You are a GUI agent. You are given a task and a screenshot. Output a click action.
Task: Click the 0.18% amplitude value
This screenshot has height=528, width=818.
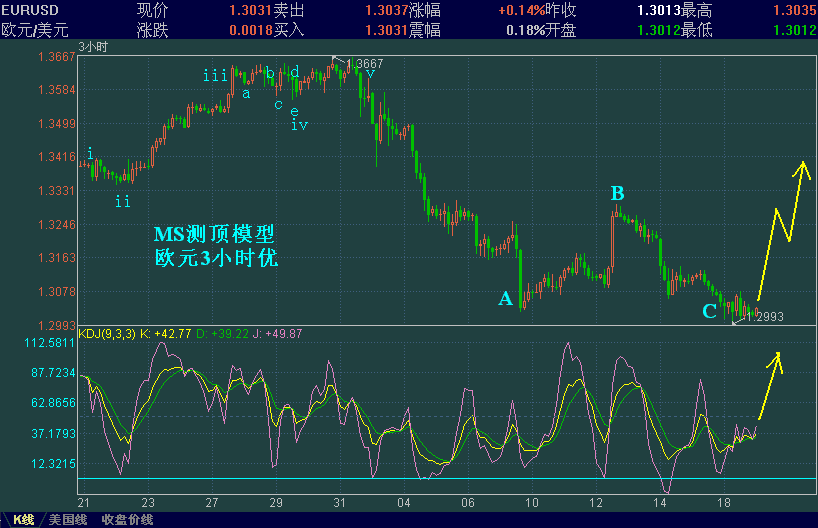(x=525, y=30)
